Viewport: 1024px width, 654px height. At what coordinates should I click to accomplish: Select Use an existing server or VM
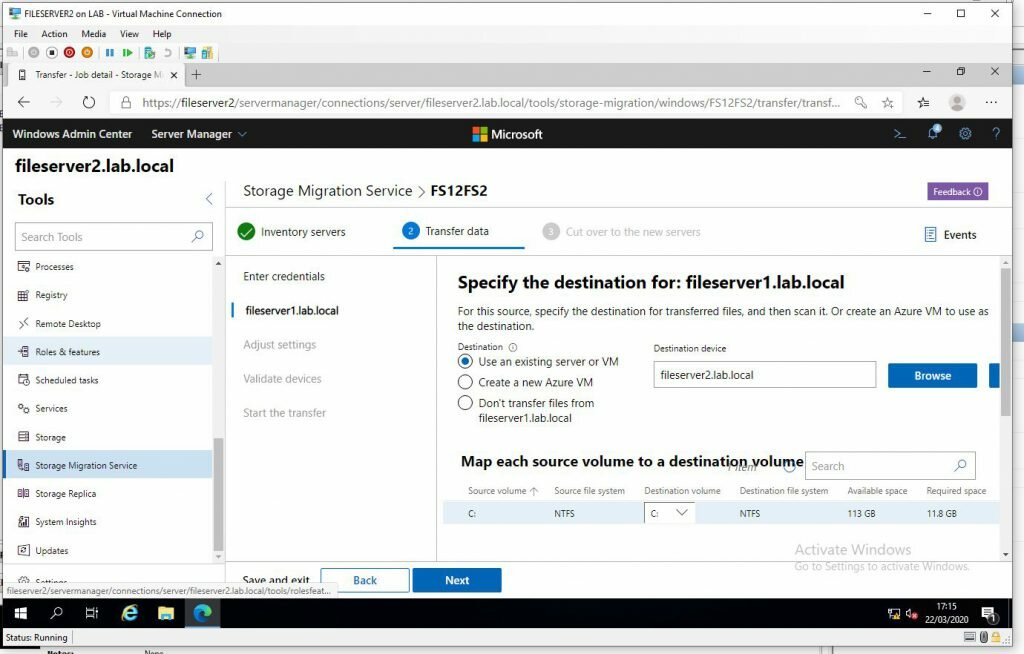click(465, 361)
